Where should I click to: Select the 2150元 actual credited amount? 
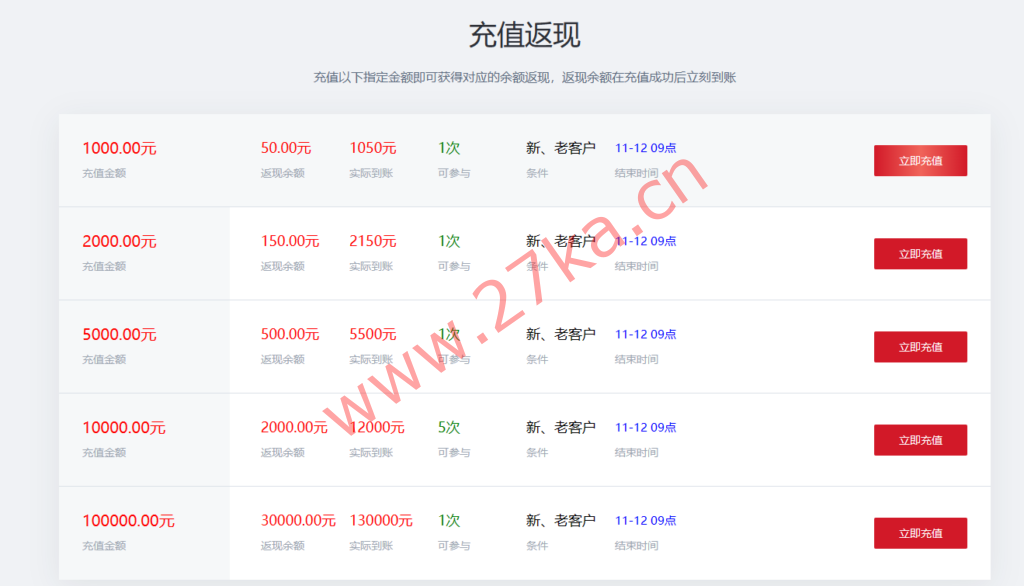coord(373,241)
